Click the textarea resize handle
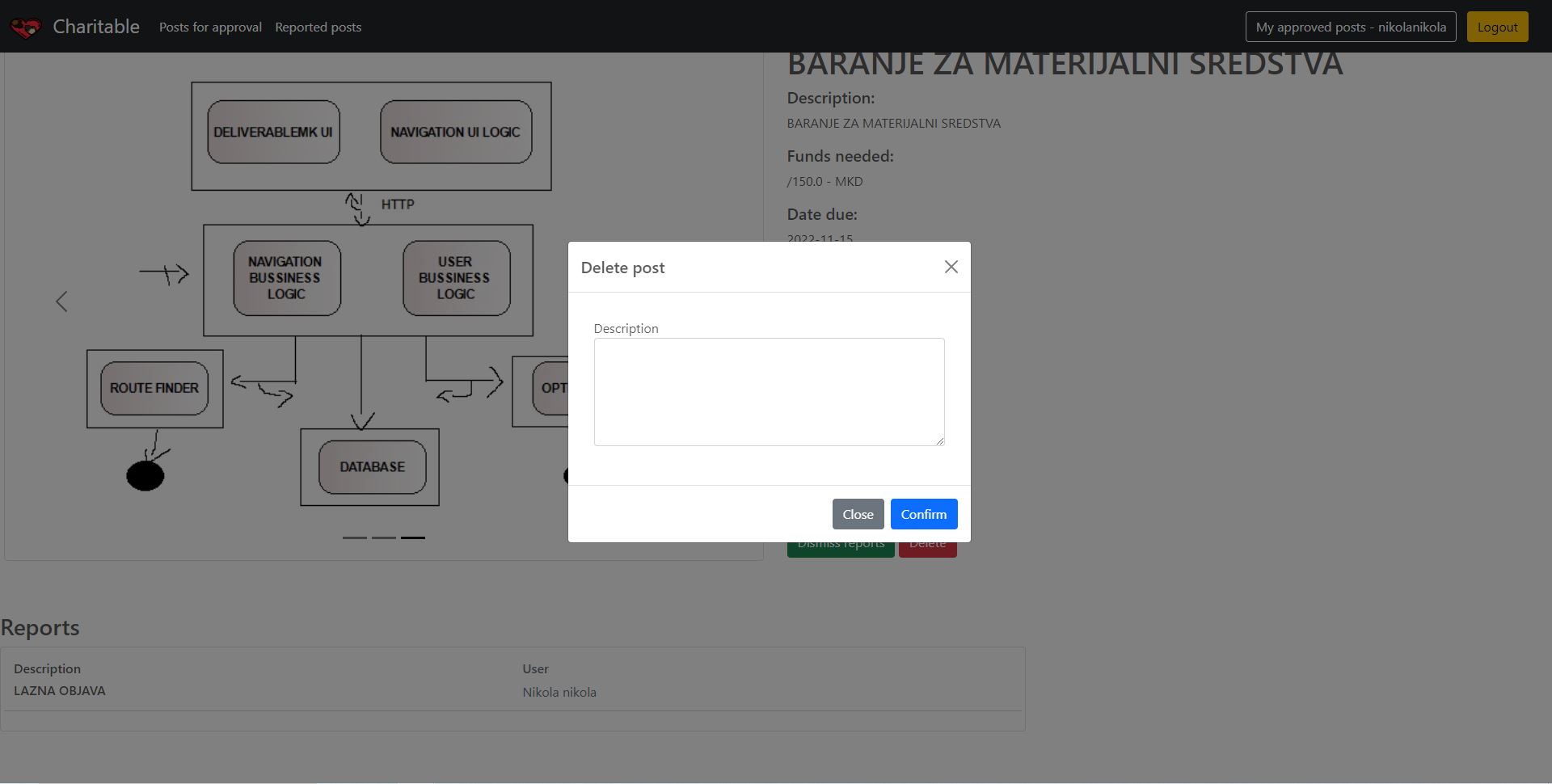Viewport: 1552px width, 784px height. click(x=939, y=440)
